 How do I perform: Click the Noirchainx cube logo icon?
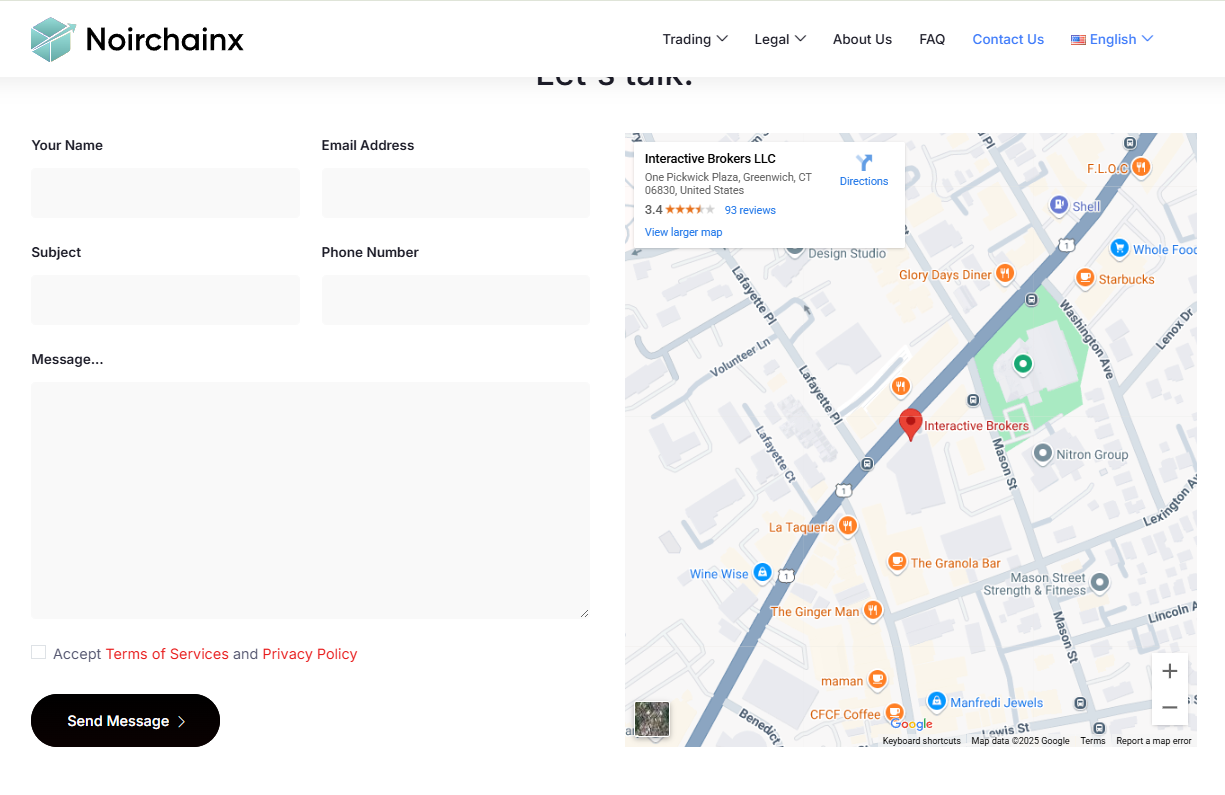pyautogui.click(x=53, y=39)
